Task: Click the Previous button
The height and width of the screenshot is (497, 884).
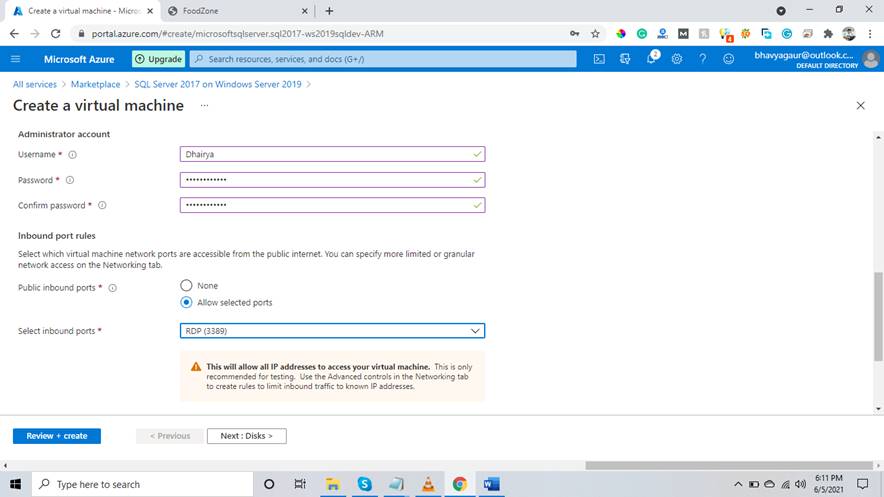Action: pyautogui.click(x=170, y=436)
